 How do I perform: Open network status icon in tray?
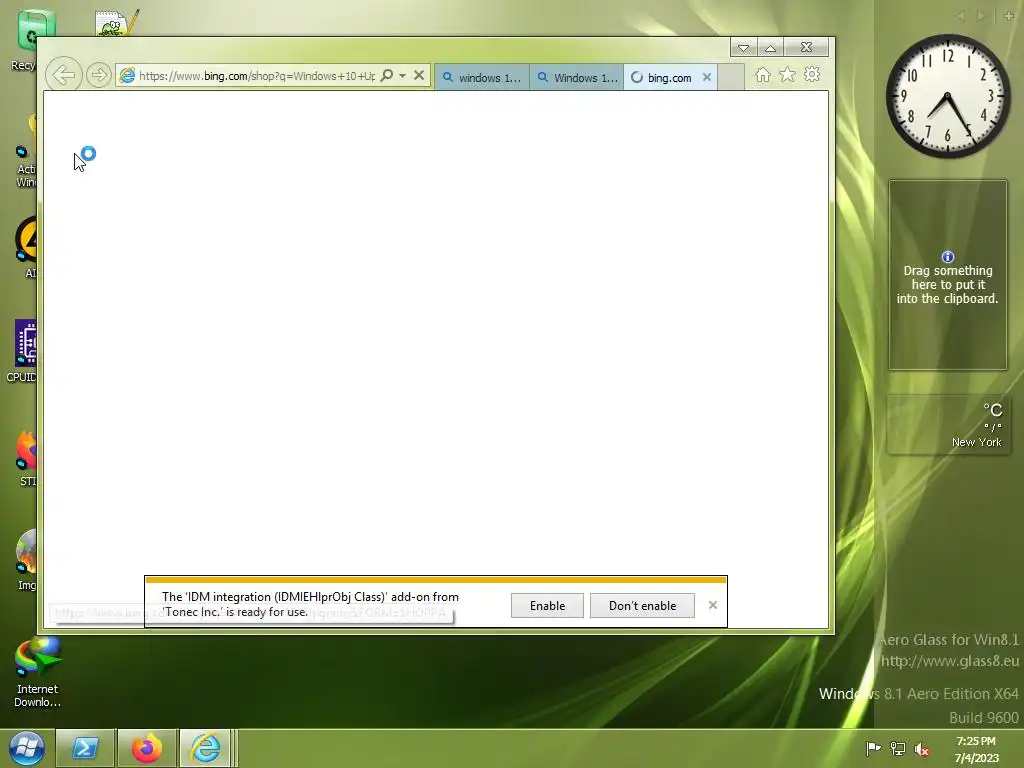898,748
